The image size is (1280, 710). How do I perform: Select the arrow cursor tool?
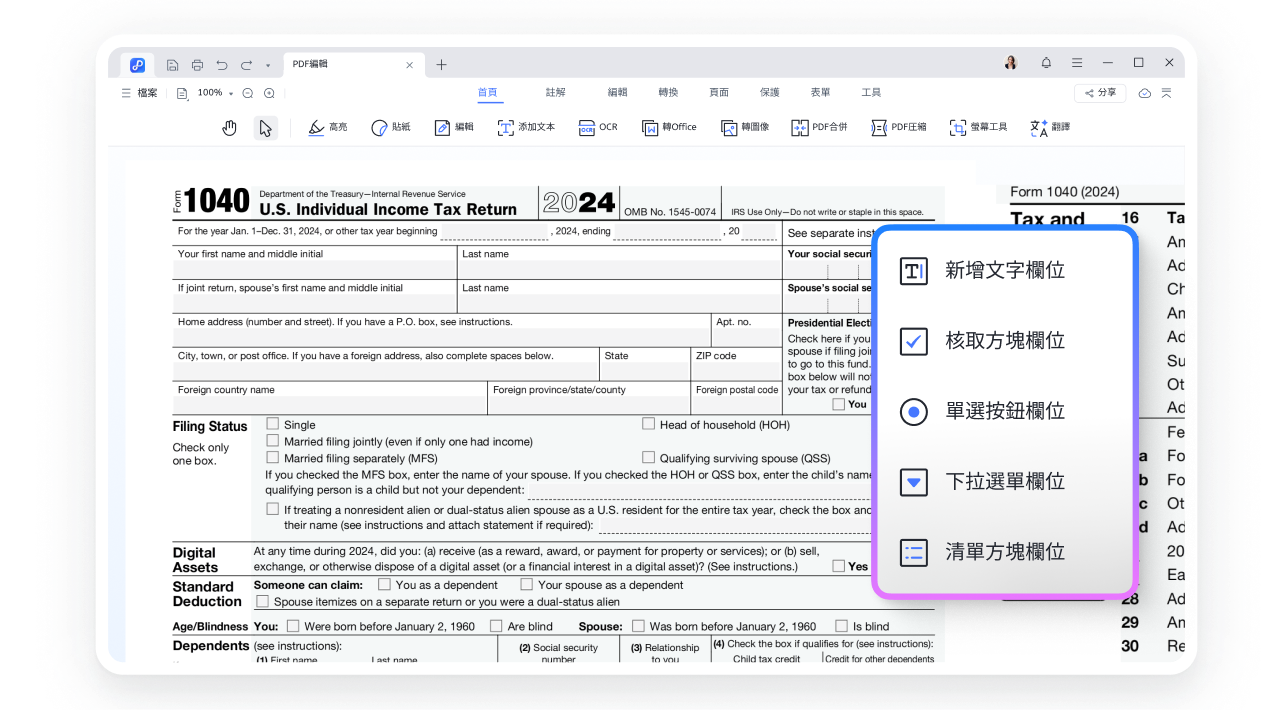[x=265, y=128]
